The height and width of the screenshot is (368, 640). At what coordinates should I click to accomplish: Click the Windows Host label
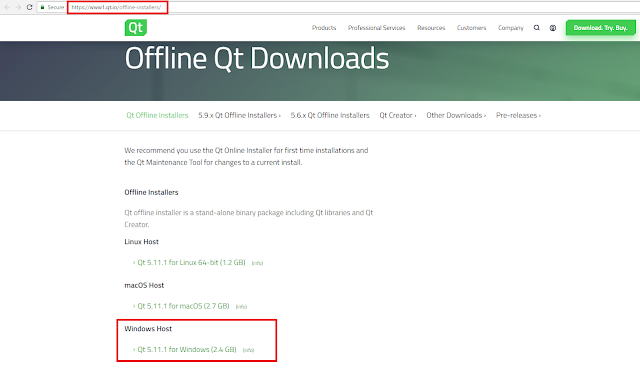148,329
